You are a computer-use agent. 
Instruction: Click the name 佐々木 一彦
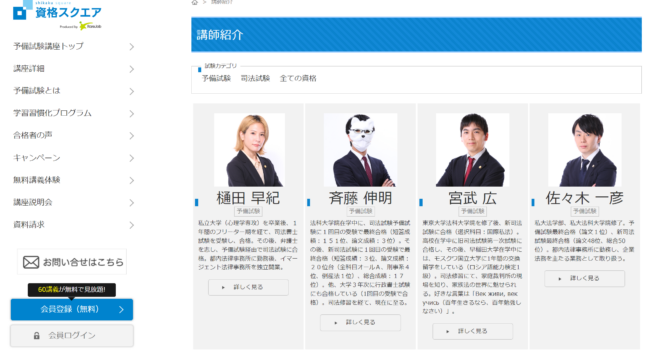click(x=585, y=198)
